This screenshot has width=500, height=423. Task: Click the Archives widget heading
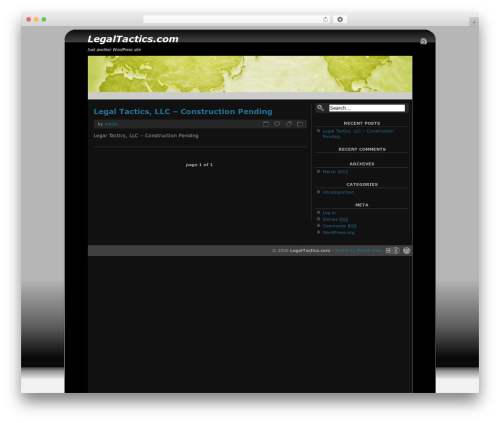(362, 164)
